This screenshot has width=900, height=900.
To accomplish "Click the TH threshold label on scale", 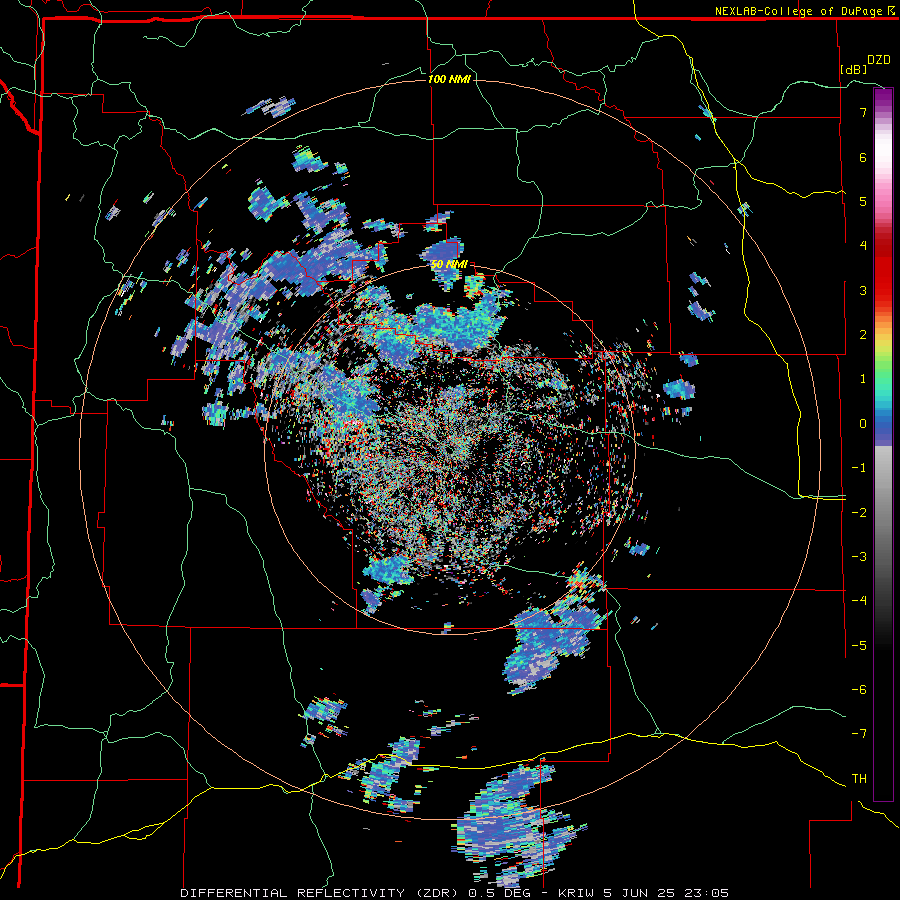I will pyautogui.click(x=859, y=779).
